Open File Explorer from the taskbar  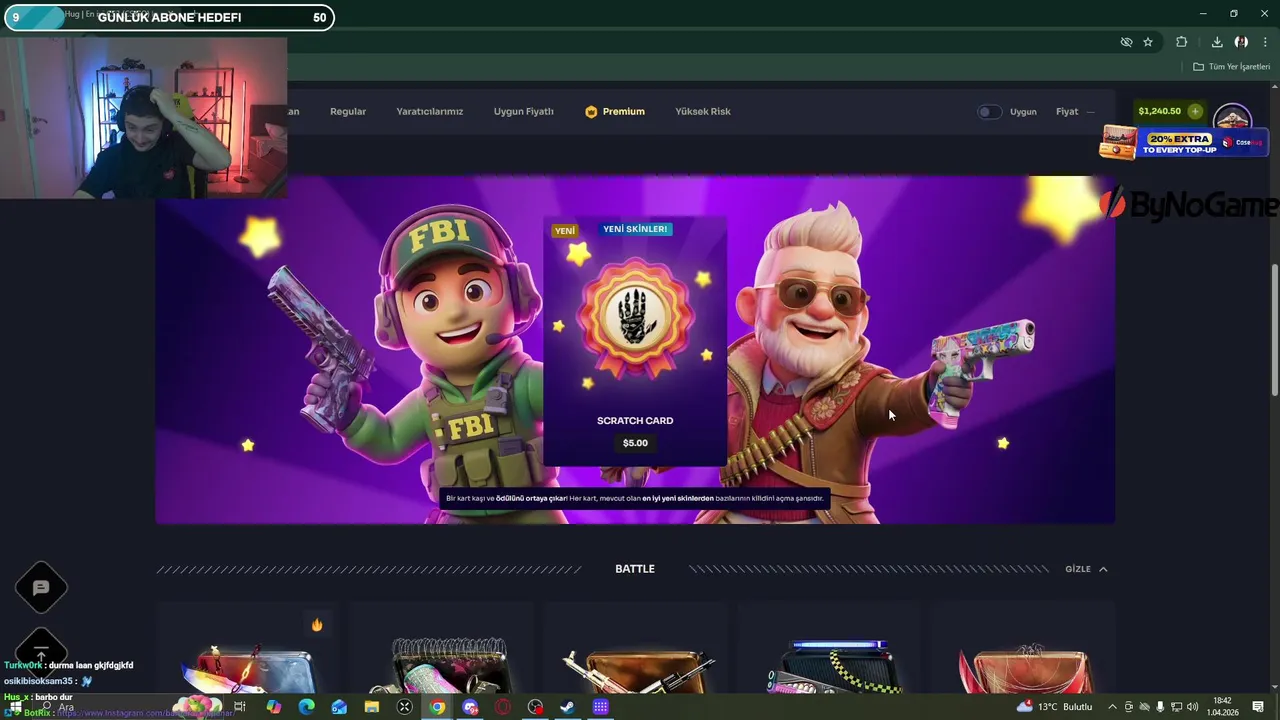pos(372,707)
